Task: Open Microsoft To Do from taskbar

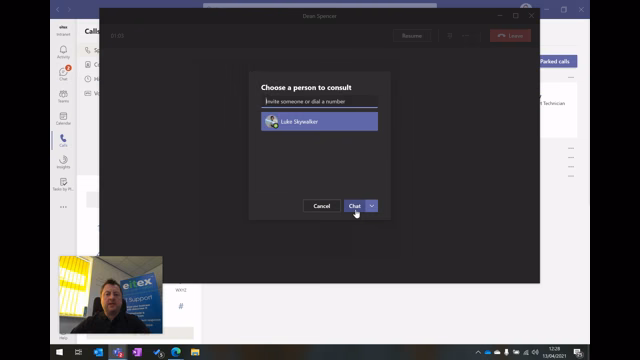Action: (x=158, y=352)
